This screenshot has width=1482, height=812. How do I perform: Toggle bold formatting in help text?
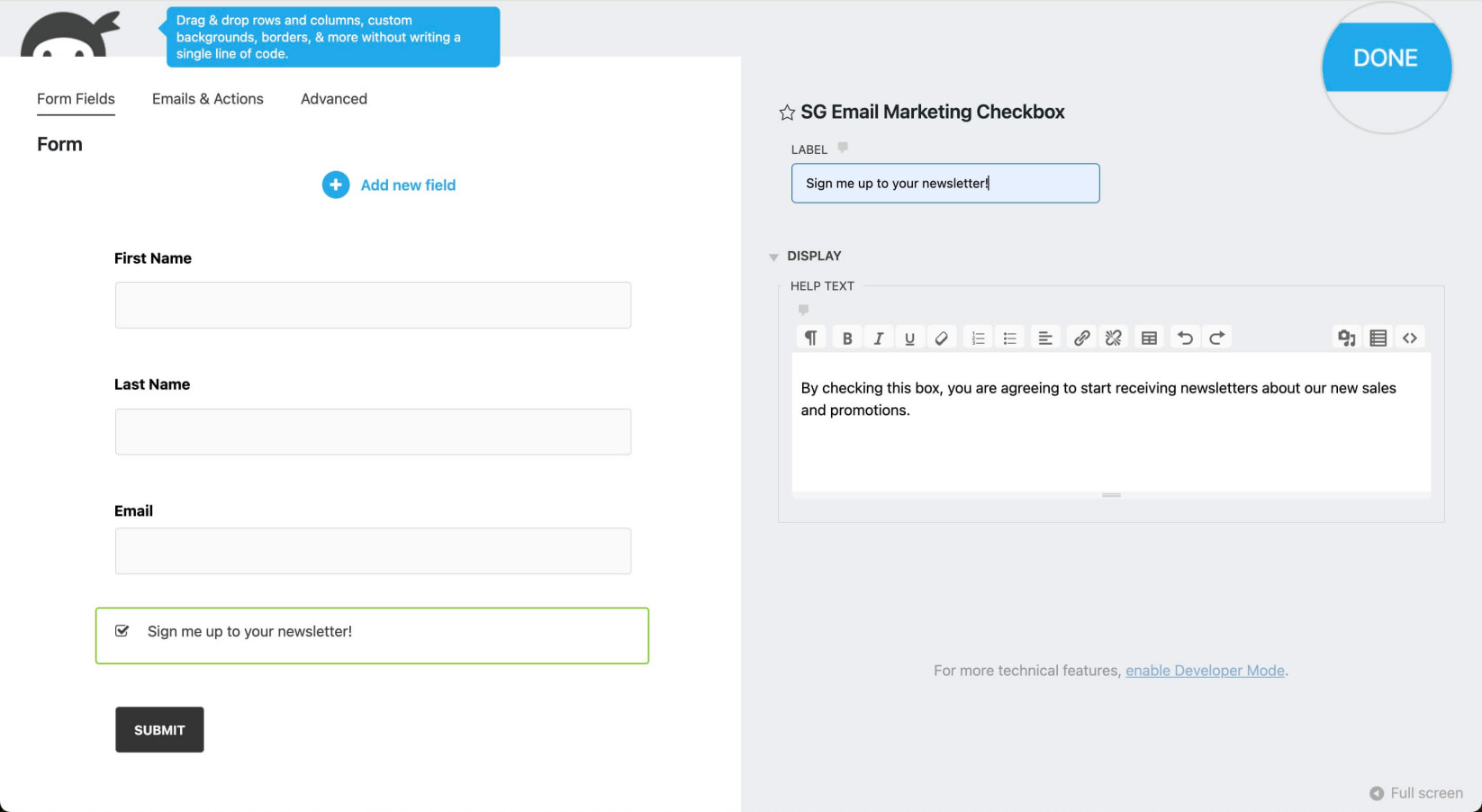click(846, 338)
